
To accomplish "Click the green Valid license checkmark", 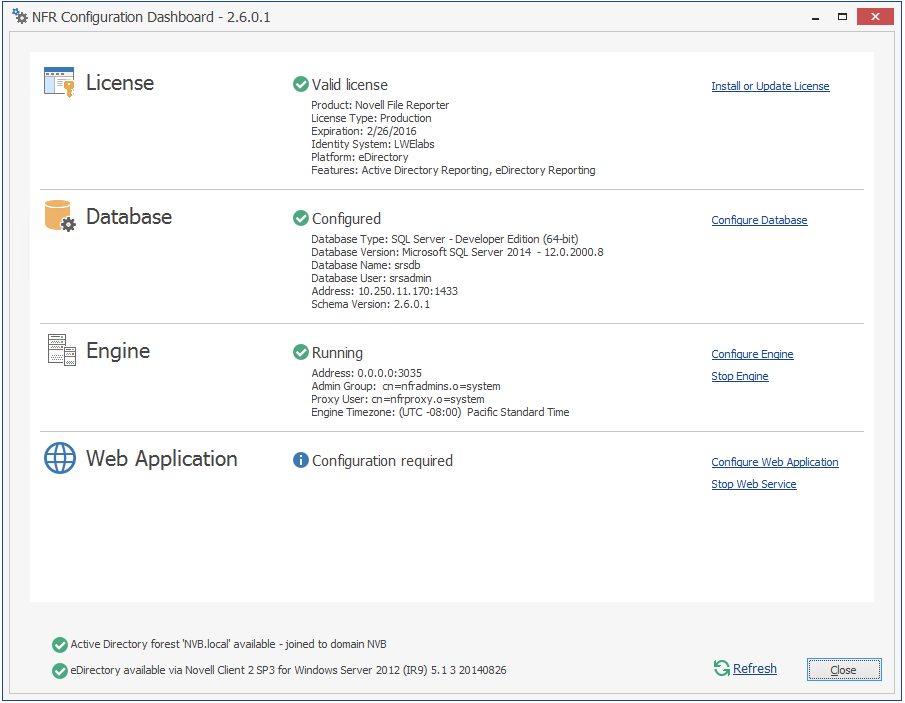I will (x=301, y=85).
